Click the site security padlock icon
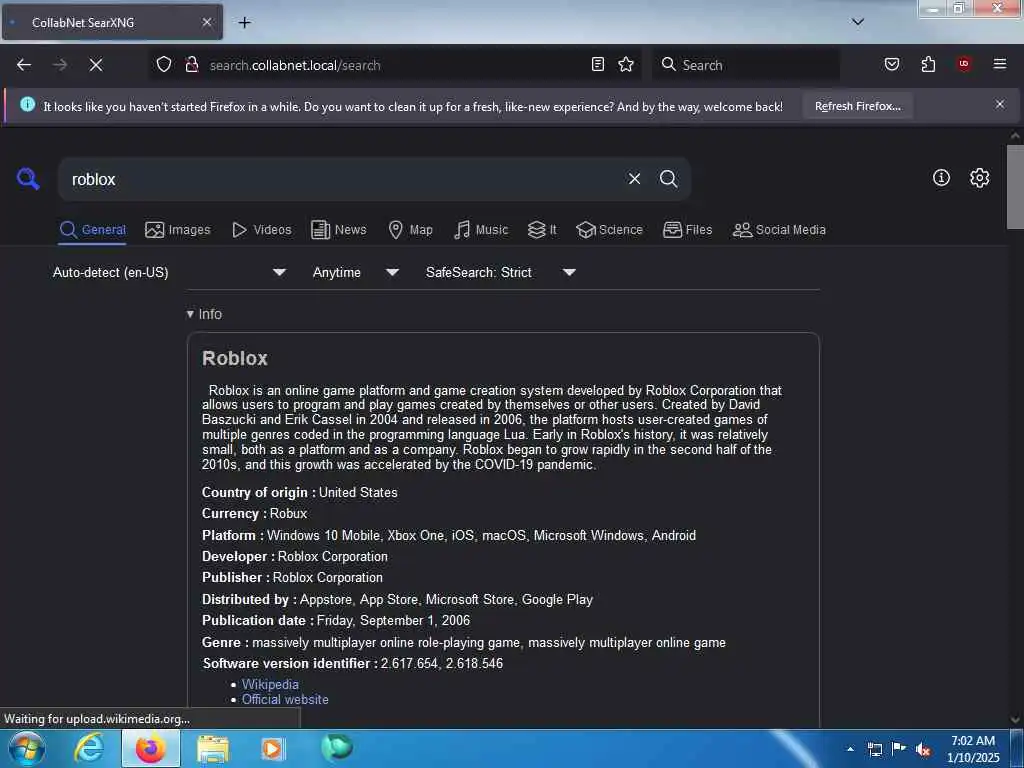This screenshot has width=1024, height=768. pyautogui.click(x=192, y=64)
